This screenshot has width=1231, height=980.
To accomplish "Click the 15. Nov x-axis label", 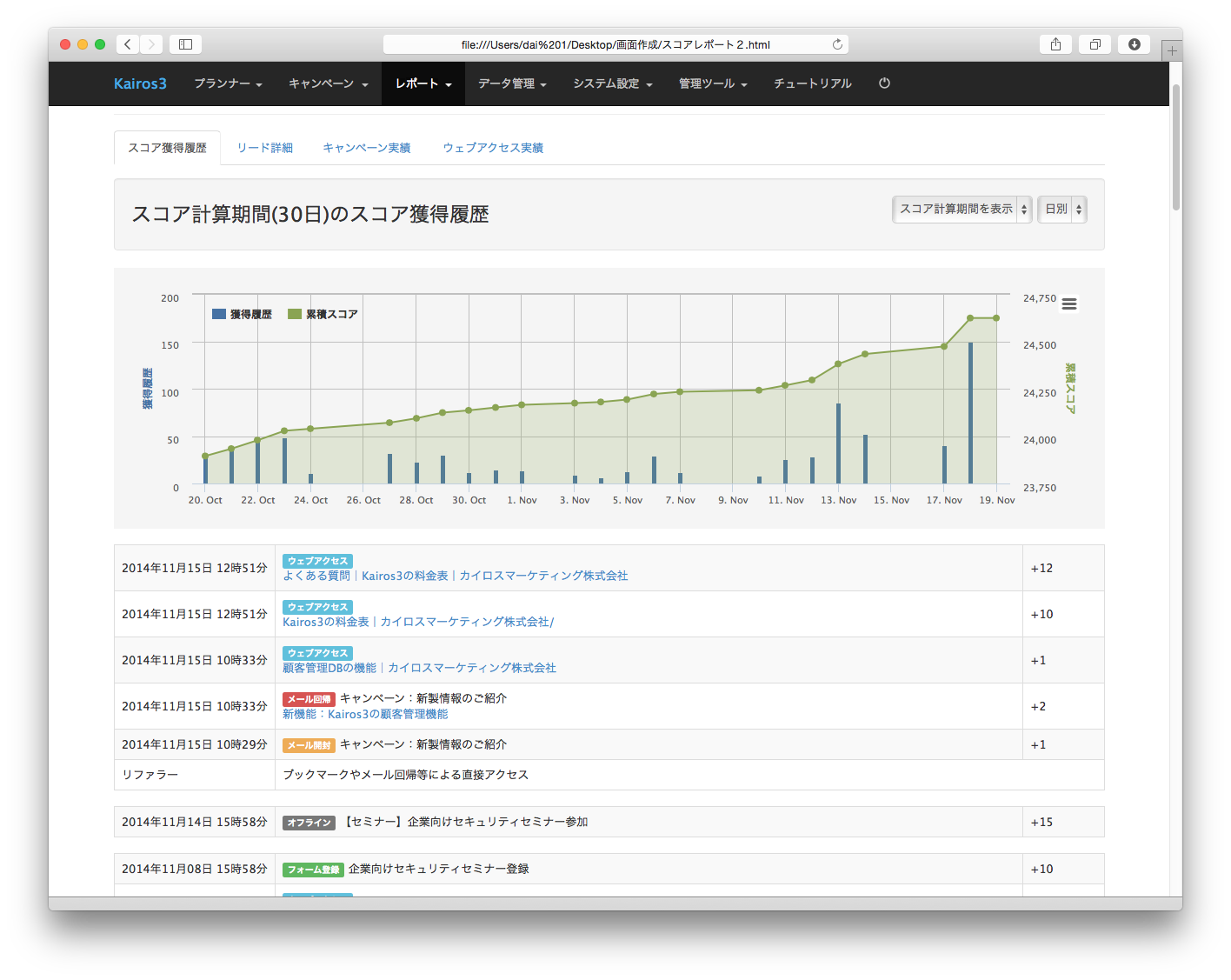I will click(x=891, y=500).
